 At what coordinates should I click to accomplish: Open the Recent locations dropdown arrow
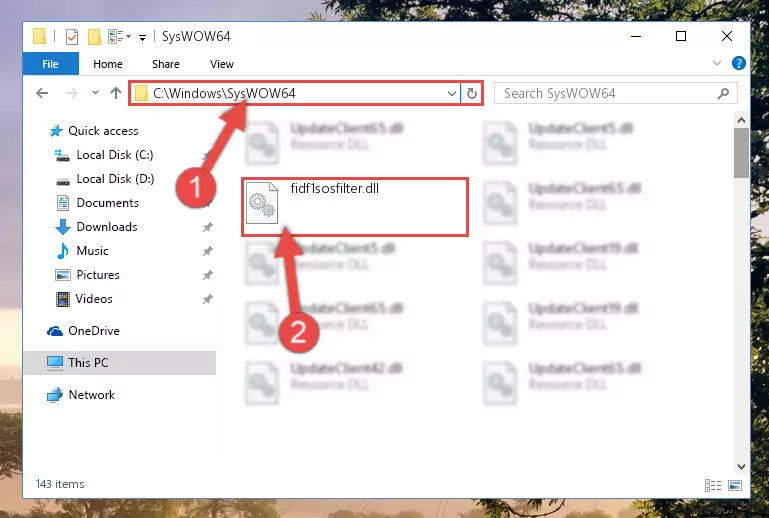[x=95, y=93]
